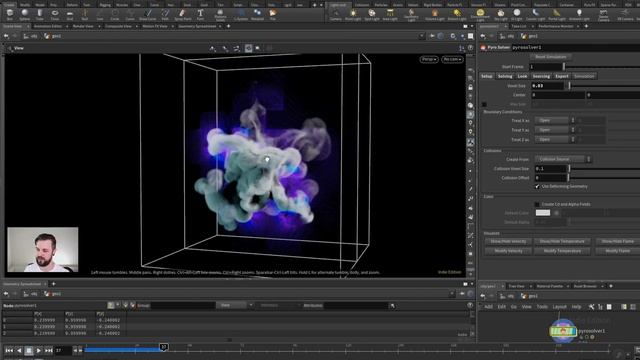Image resolution: width=640 pixels, height=360 pixels.
Task: Open the network editor Edit menu
Action: pyautogui.click(x=502, y=307)
